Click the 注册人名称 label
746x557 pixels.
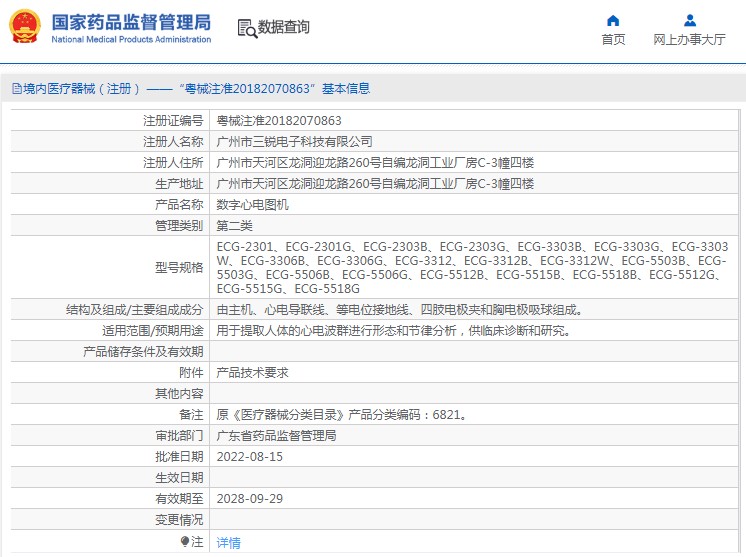[173, 142]
